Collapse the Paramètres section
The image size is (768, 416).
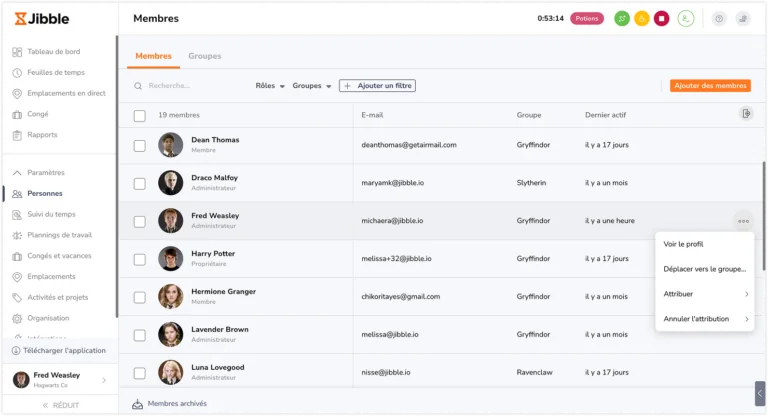tap(17, 172)
